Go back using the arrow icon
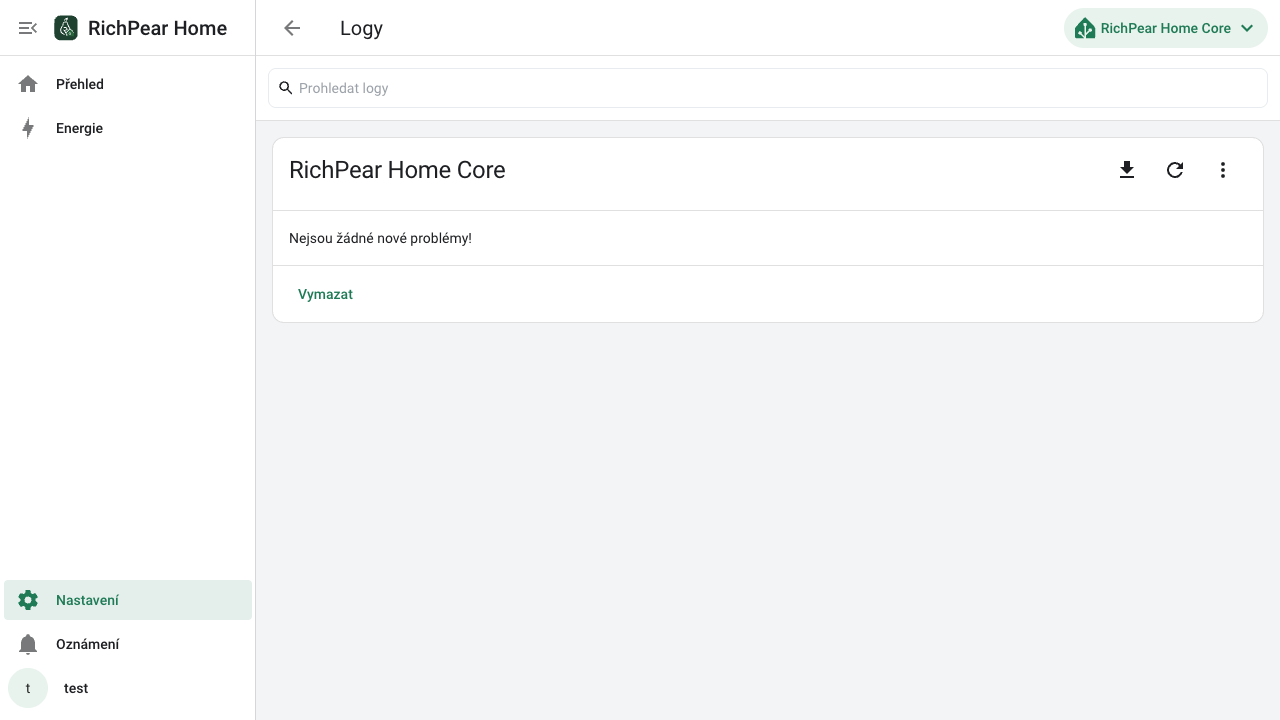 click(292, 28)
